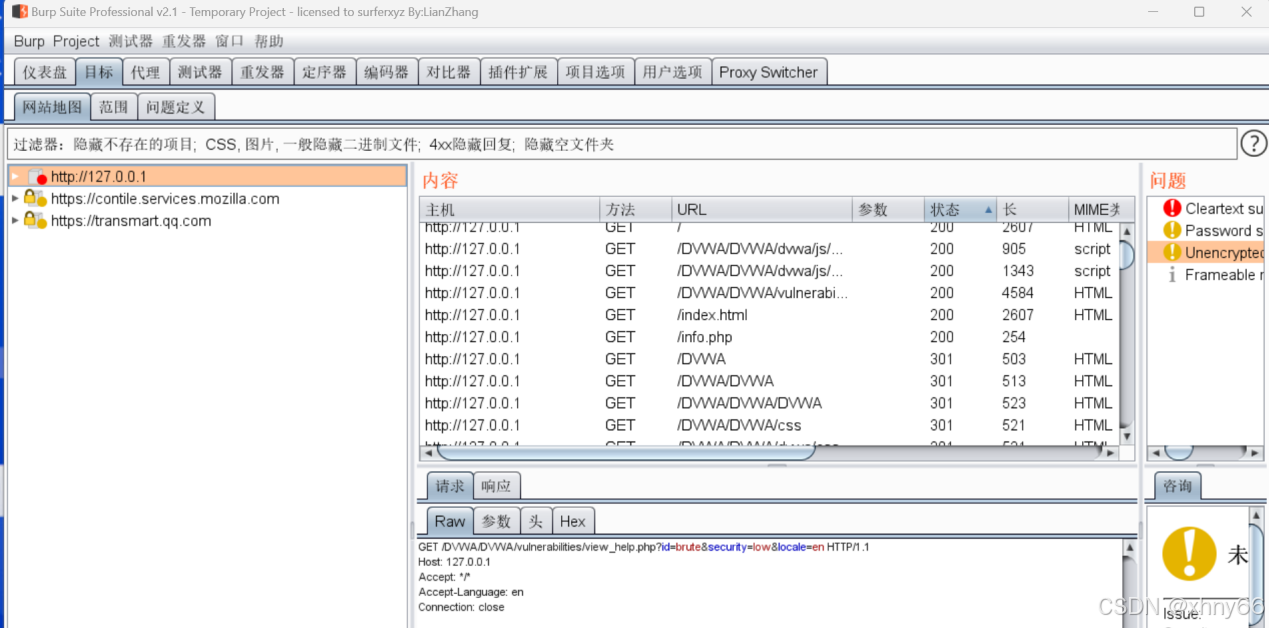Select the 网站地图 sub-tab
The image size is (1269, 628).
tap(52, 107)
